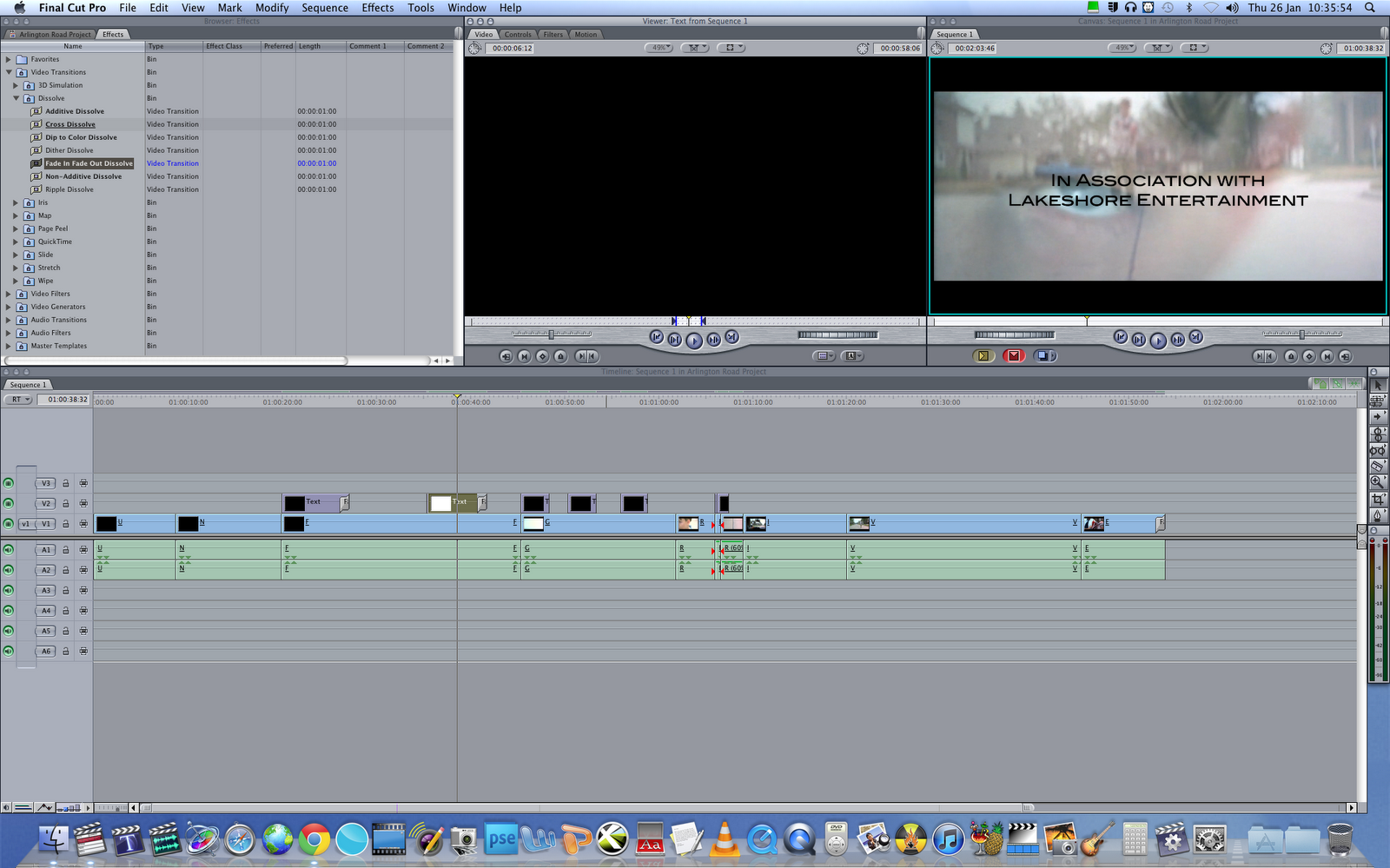Image resolution: width=1390 pixels, height=868 pixels.
Task: Play the clip in Viewer
Action: tap(694, 341)
